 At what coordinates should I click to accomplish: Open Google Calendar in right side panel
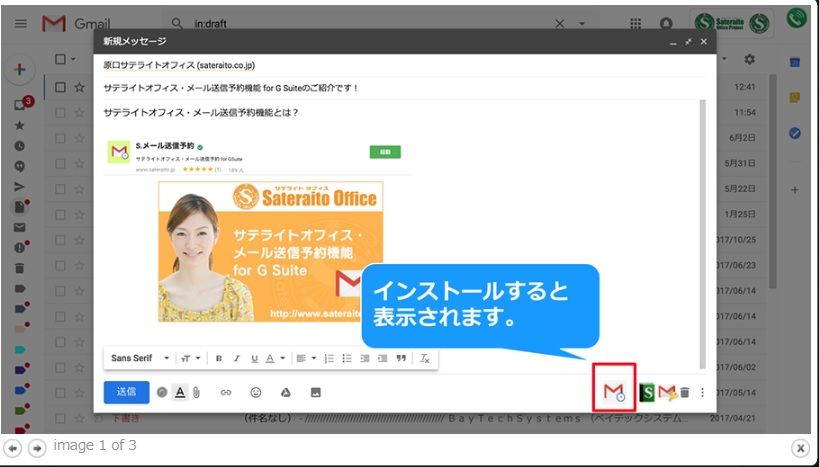point(795,62)
